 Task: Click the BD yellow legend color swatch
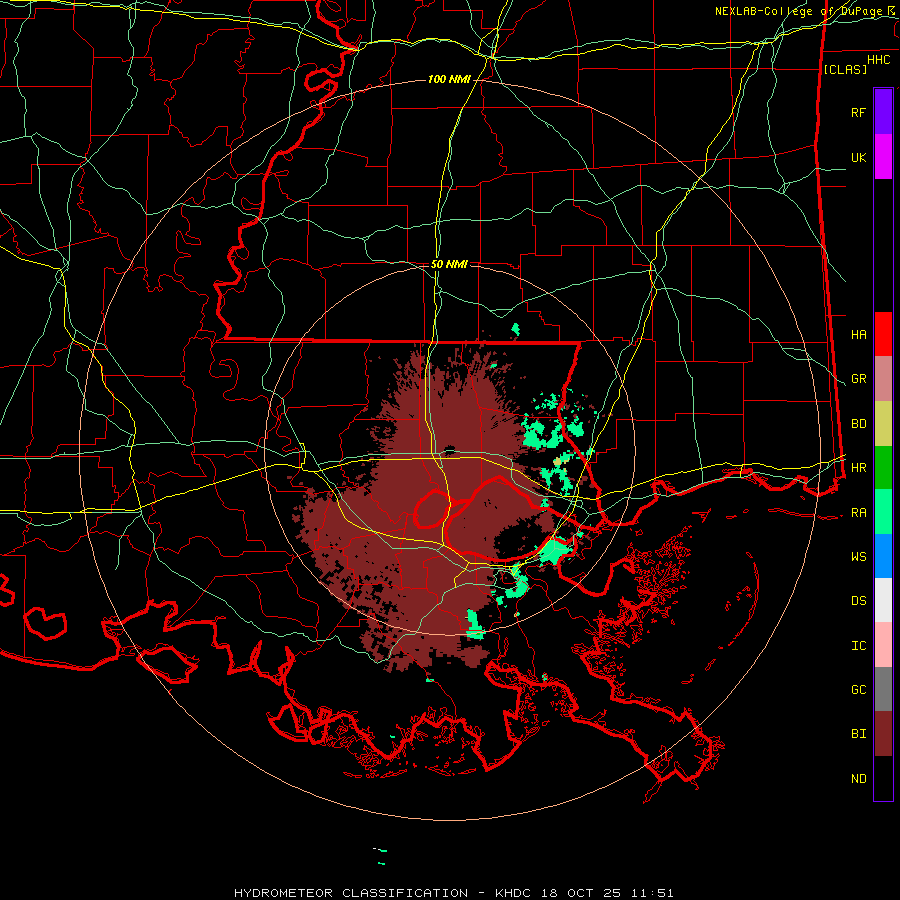tap(883, 424)
